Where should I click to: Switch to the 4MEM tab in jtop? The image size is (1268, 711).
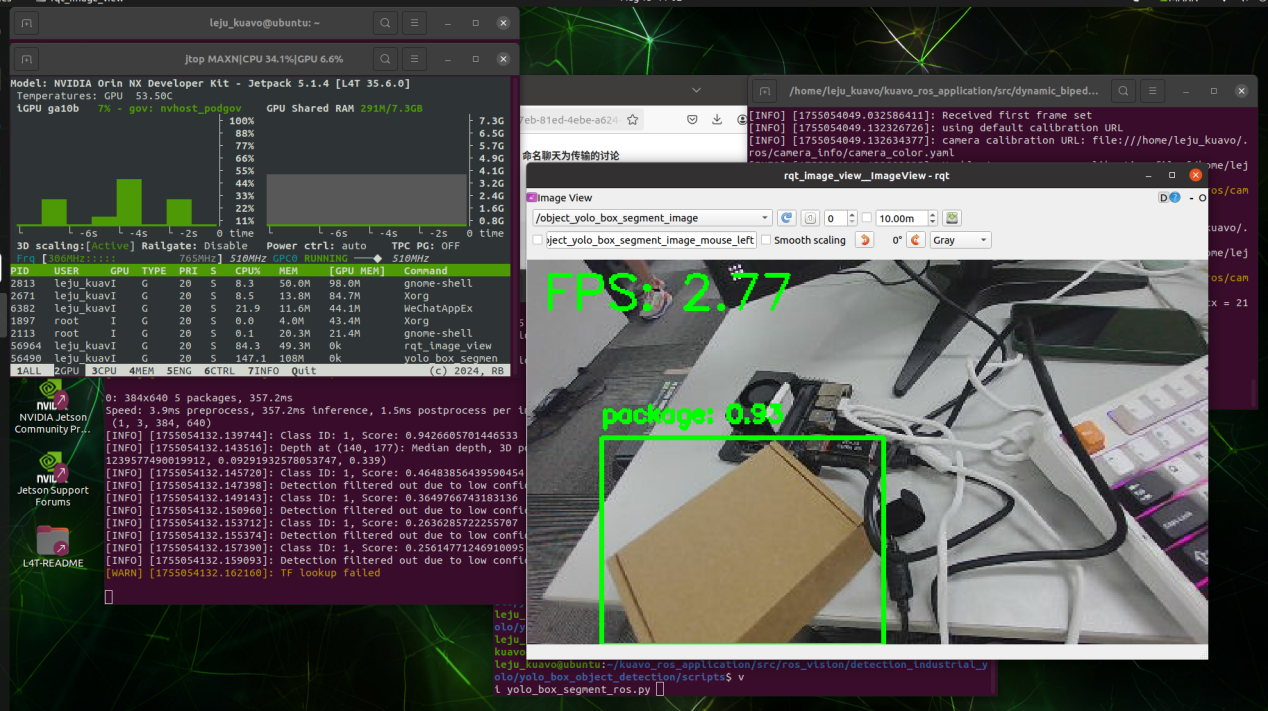click(143, 370)
